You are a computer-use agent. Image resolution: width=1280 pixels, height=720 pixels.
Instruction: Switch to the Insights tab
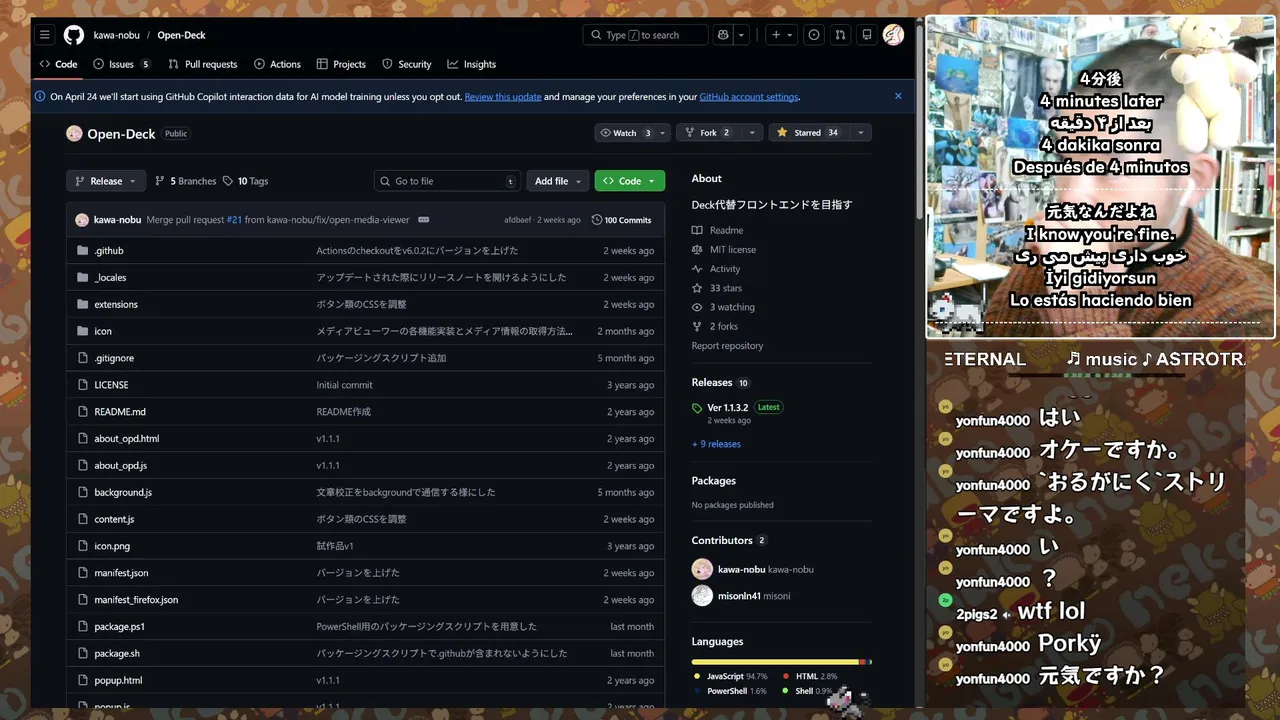click(x=472, y=64)
